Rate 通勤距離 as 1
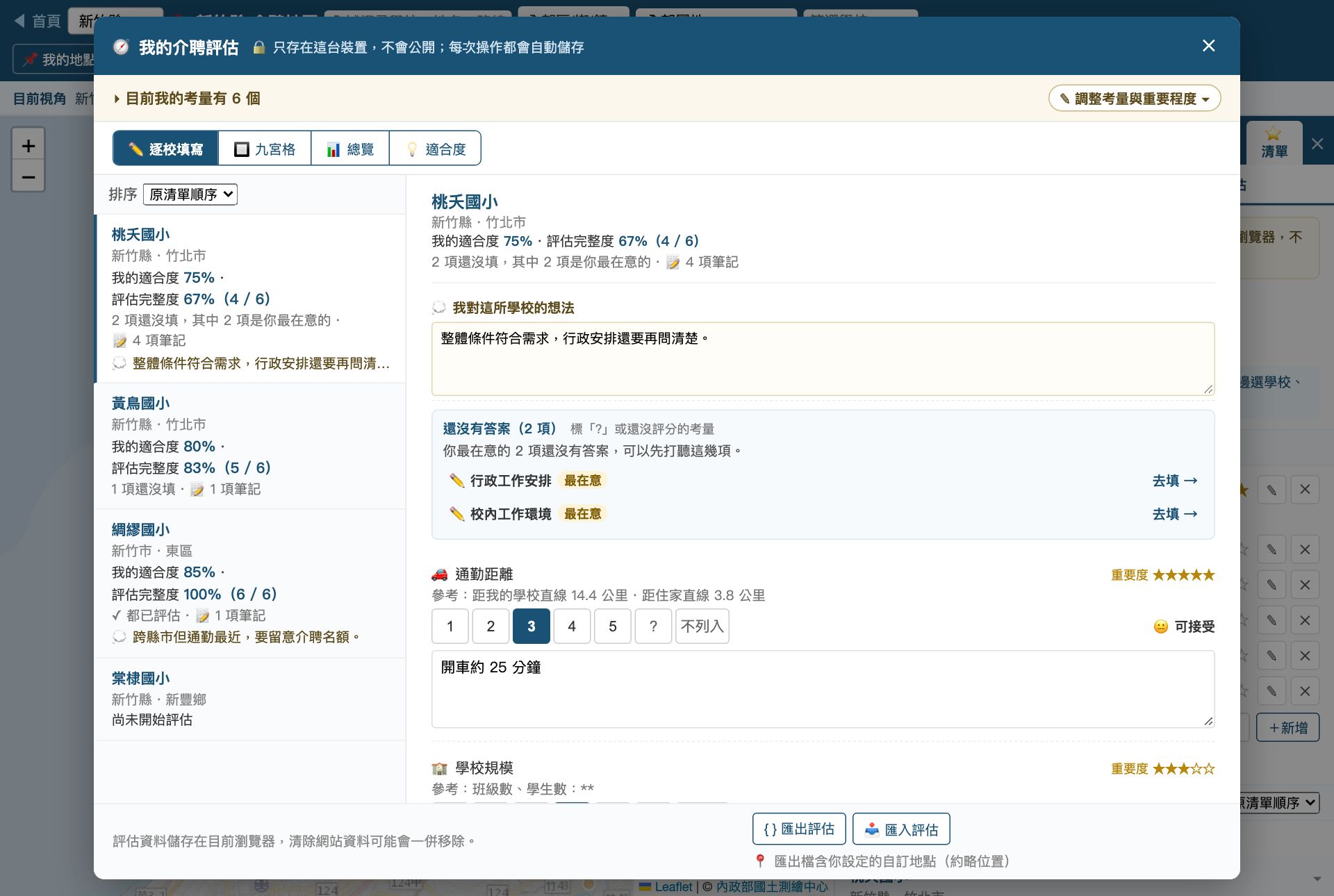The width and height of the screenshot is (1334, 896). pyautogui.click(x=450, y=626)
